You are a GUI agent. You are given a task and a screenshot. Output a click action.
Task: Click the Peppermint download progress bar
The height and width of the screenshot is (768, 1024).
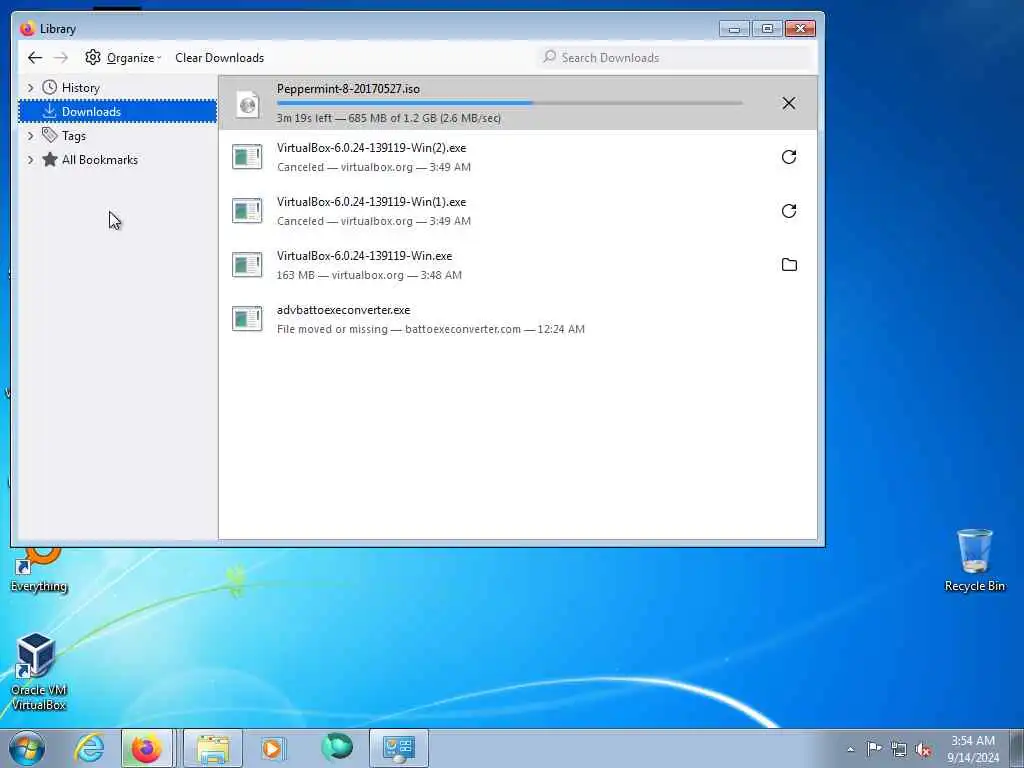pyautogui.click(x=509, y=103)
